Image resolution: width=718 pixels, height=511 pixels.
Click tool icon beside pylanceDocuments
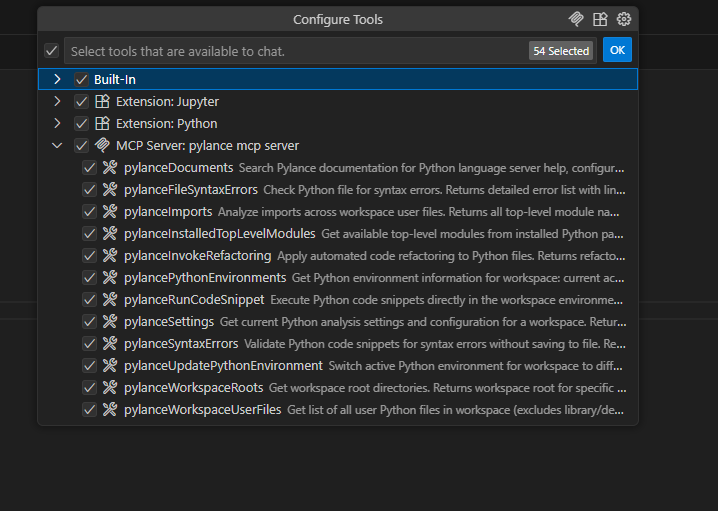point(110,168)
